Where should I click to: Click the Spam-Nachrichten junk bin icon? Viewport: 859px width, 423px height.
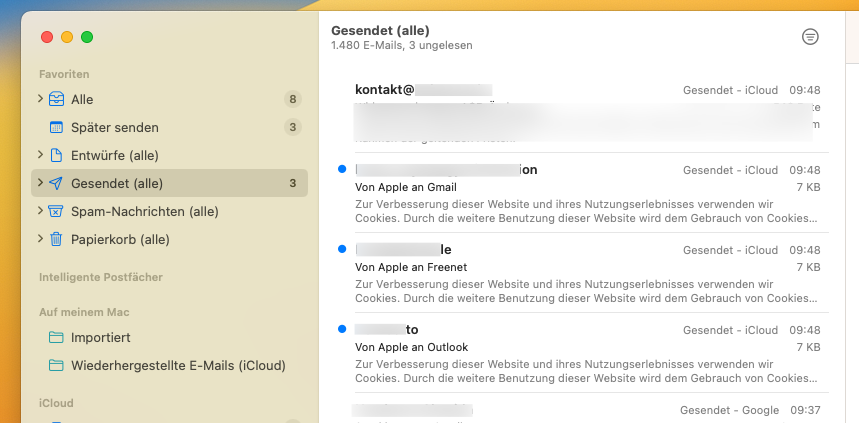pos(57,211)
